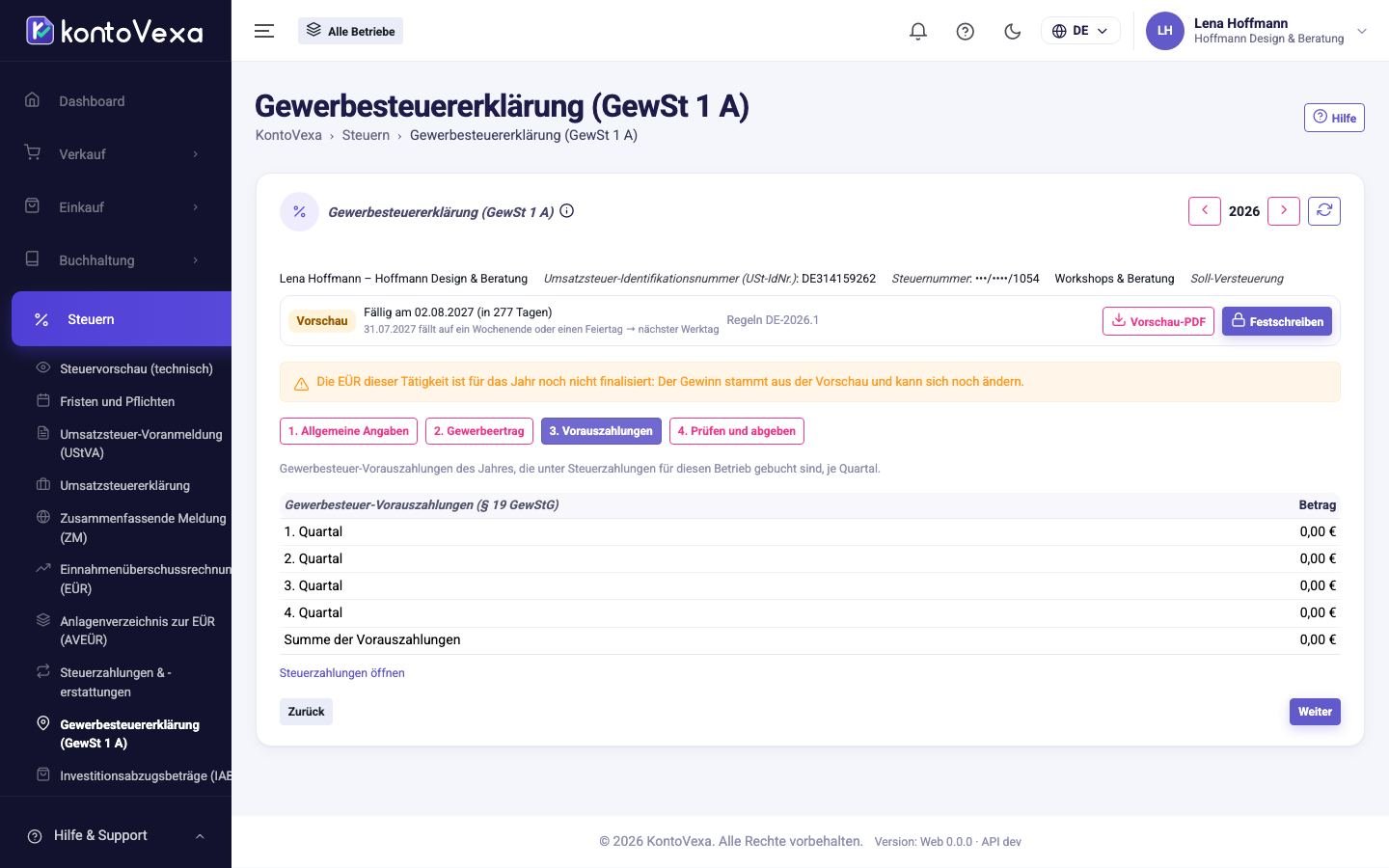Click the LH avatar circle
Image resolution: width=1389 pixels, height=868 pixels.
coord(1164,31)
